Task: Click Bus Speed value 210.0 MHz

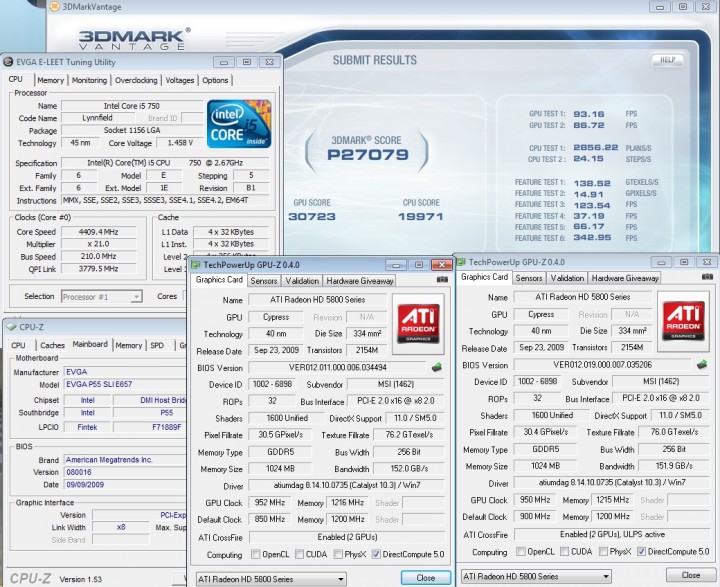Action: click(x=98, y=256)
